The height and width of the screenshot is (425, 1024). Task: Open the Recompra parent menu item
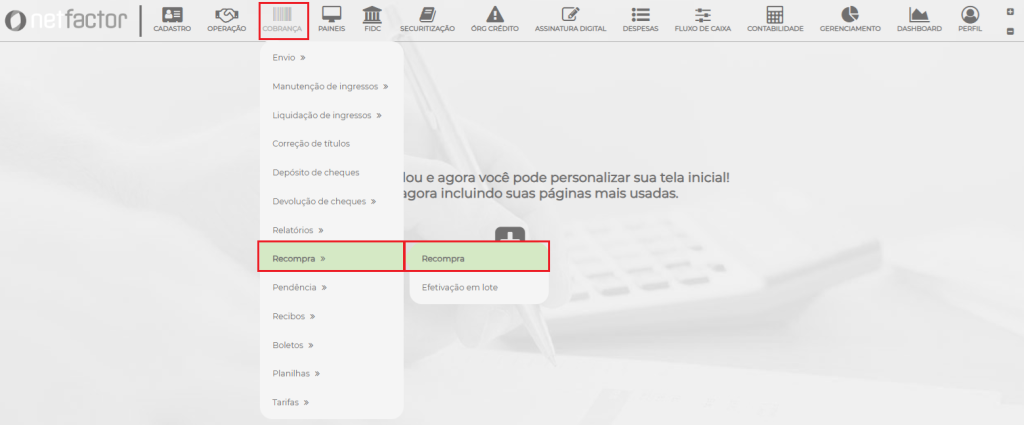330,259
